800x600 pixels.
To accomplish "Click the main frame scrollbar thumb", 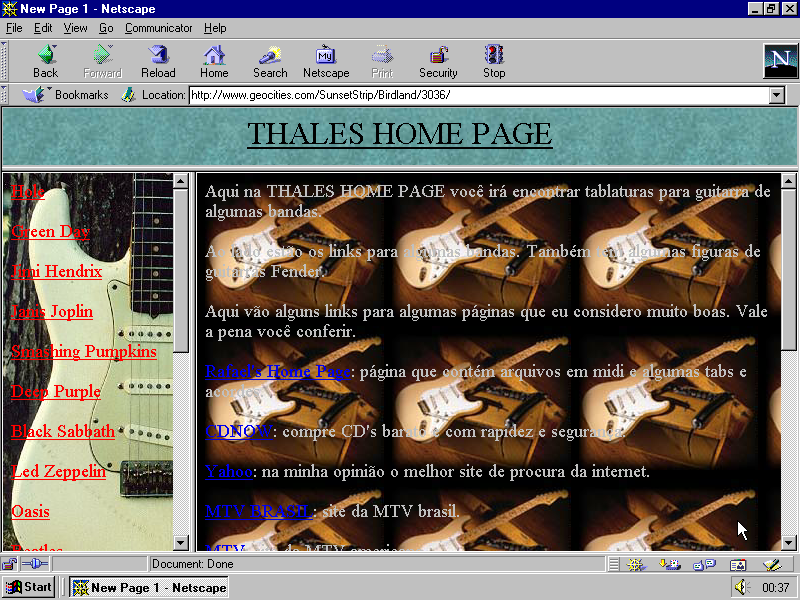I will coord(788,270).
